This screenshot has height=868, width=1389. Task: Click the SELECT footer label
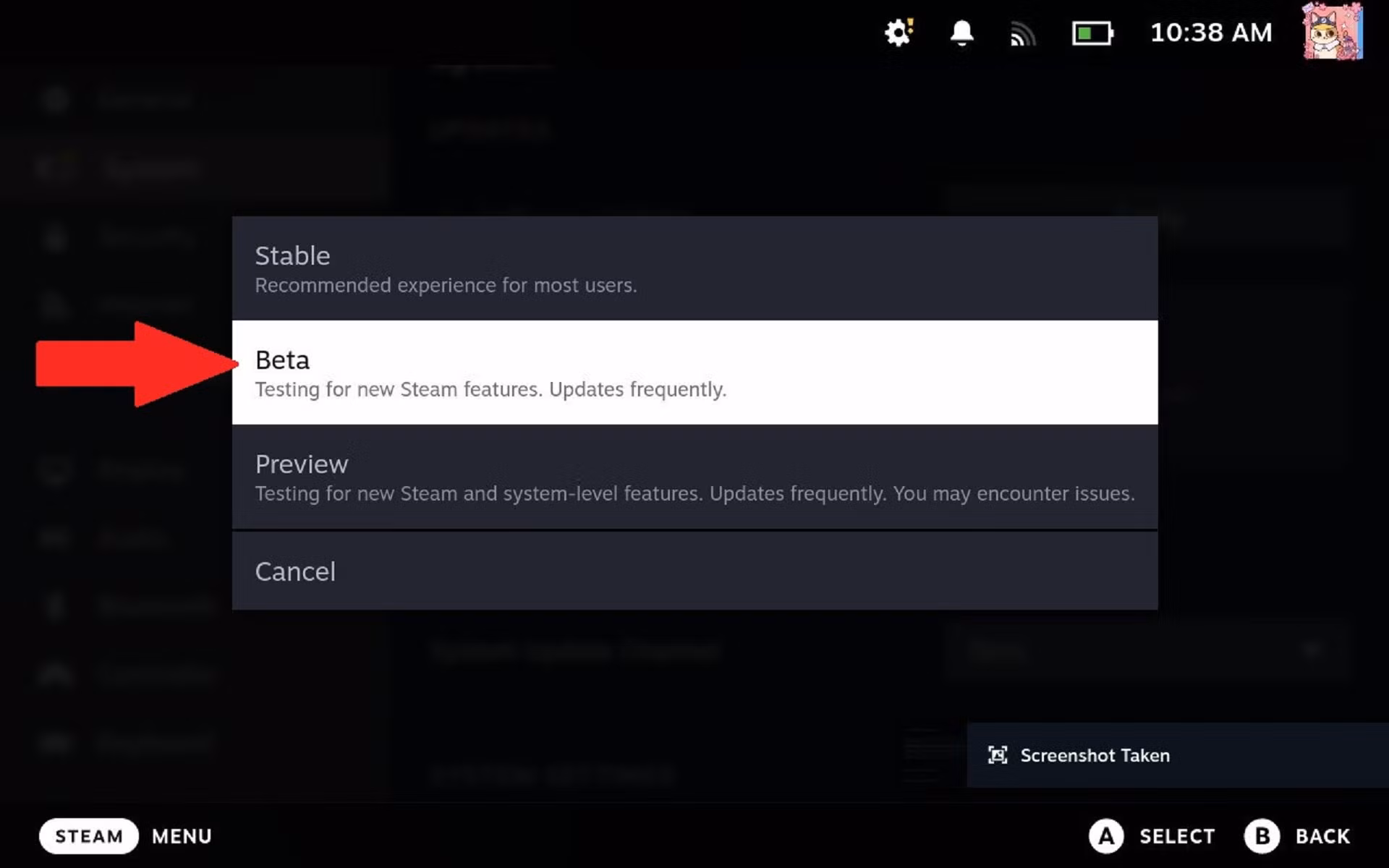(x=1176, y=836)
